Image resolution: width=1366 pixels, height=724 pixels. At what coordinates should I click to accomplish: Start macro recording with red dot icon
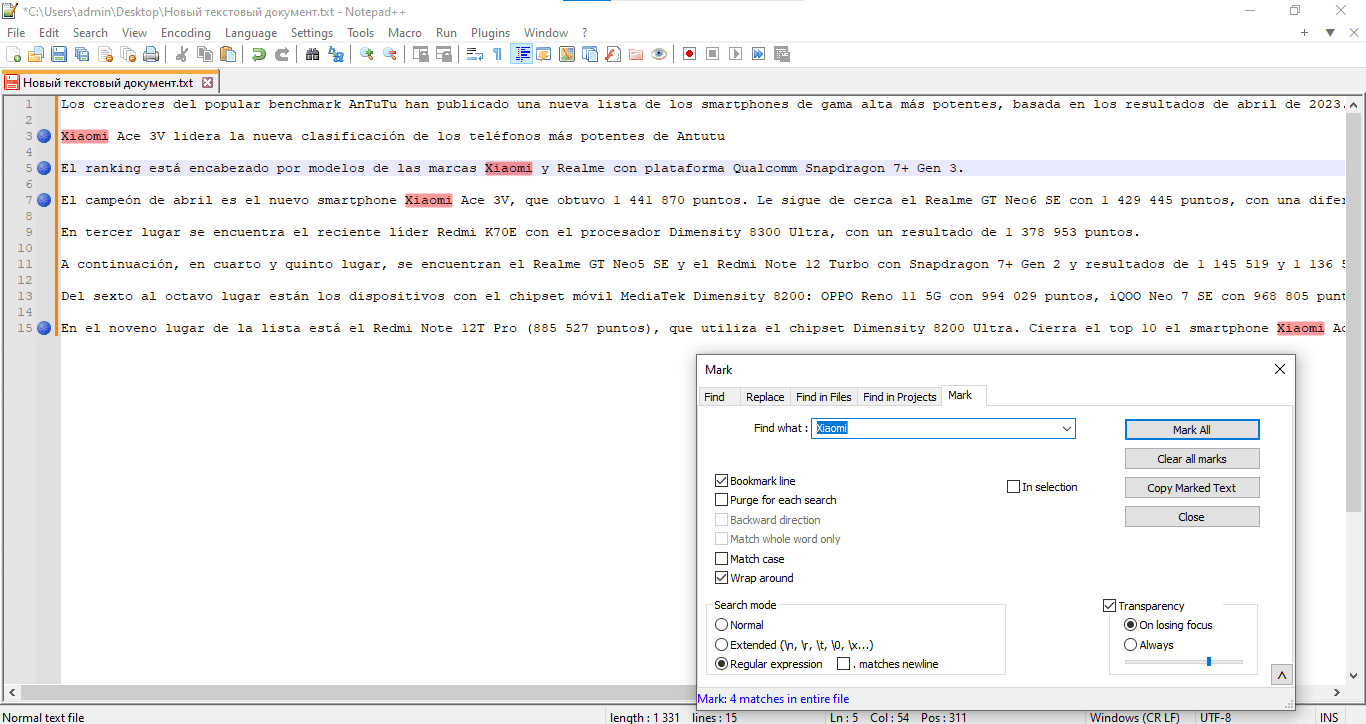pos(690,54)
